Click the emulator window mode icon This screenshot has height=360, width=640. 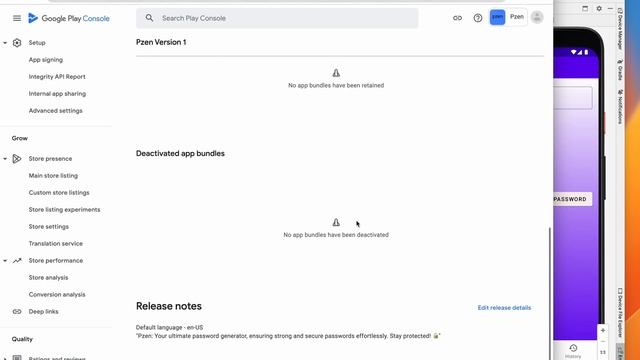point(585,8)
